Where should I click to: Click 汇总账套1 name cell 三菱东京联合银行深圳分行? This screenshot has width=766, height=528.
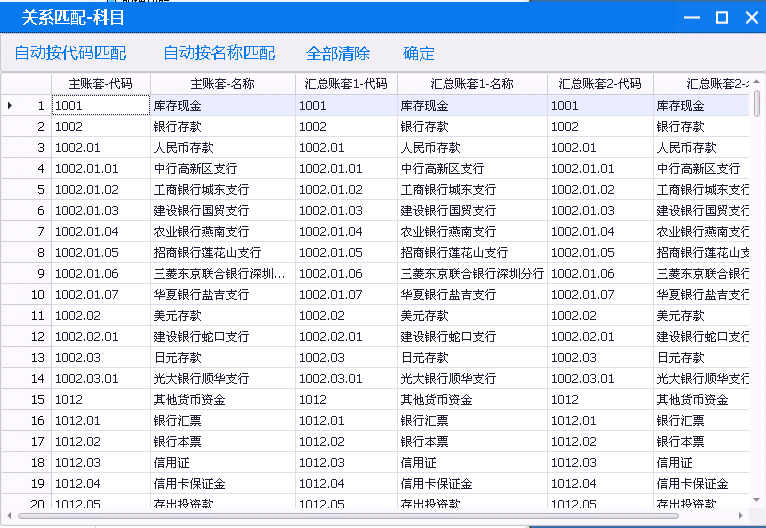[x=472, y=274]
